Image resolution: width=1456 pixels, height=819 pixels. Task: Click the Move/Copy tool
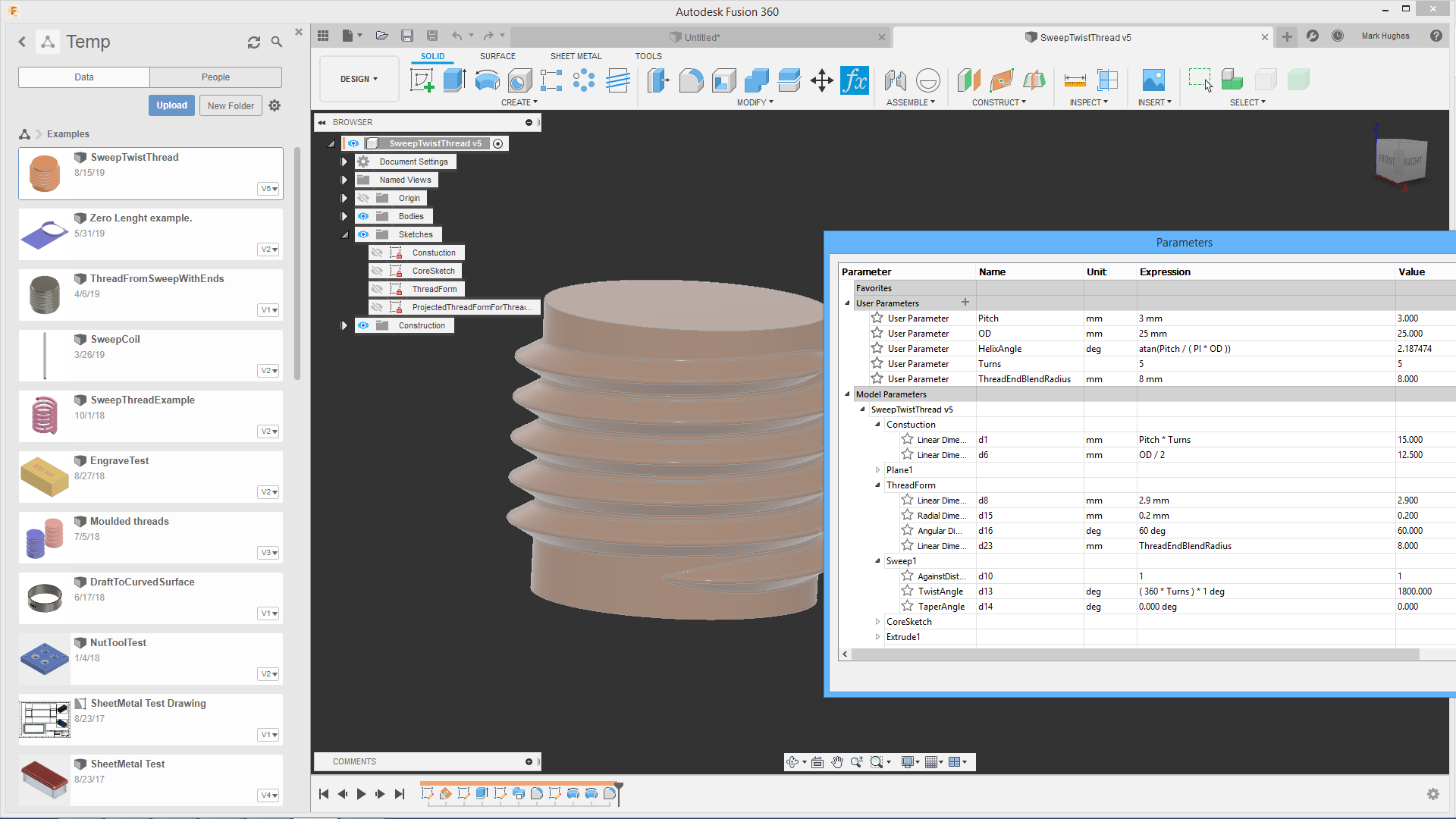tap(821, 80)
